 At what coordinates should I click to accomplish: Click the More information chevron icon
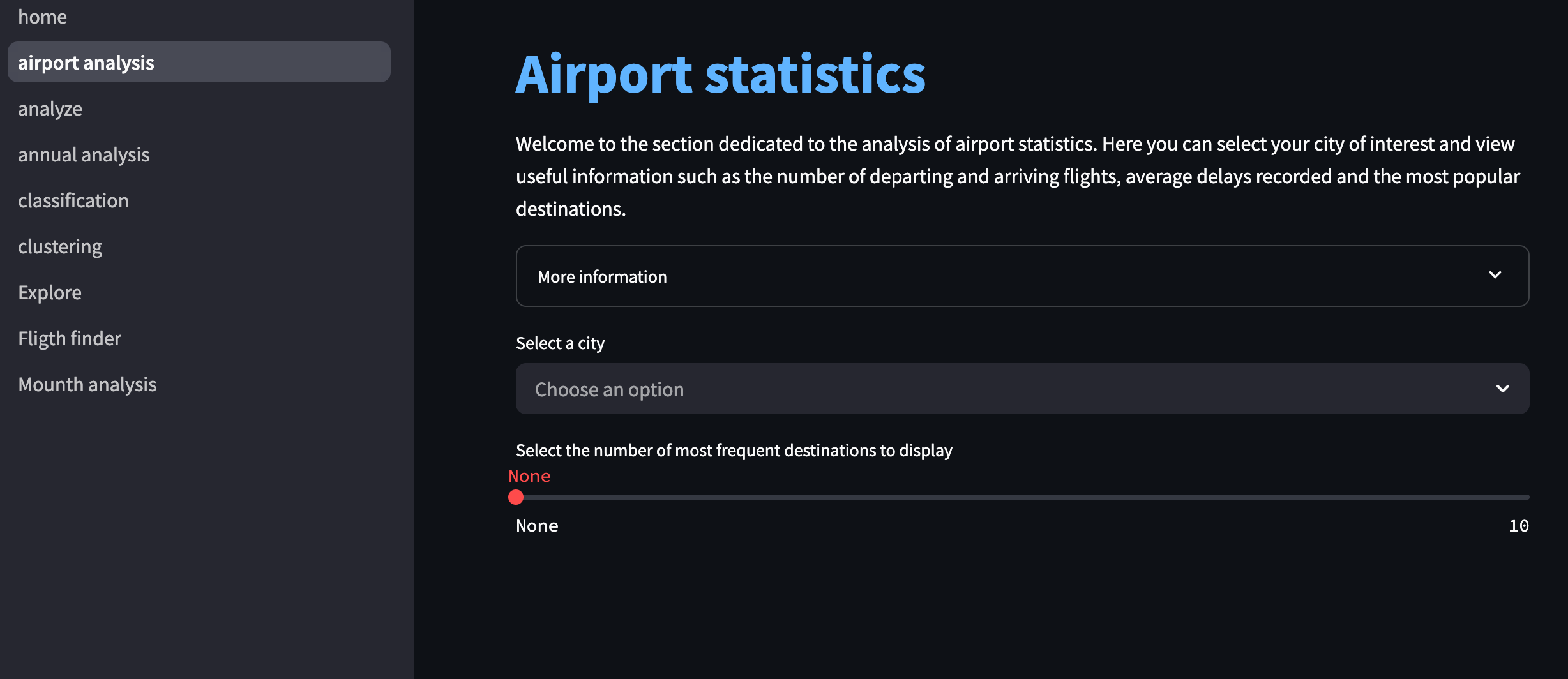pos(1495,275)
